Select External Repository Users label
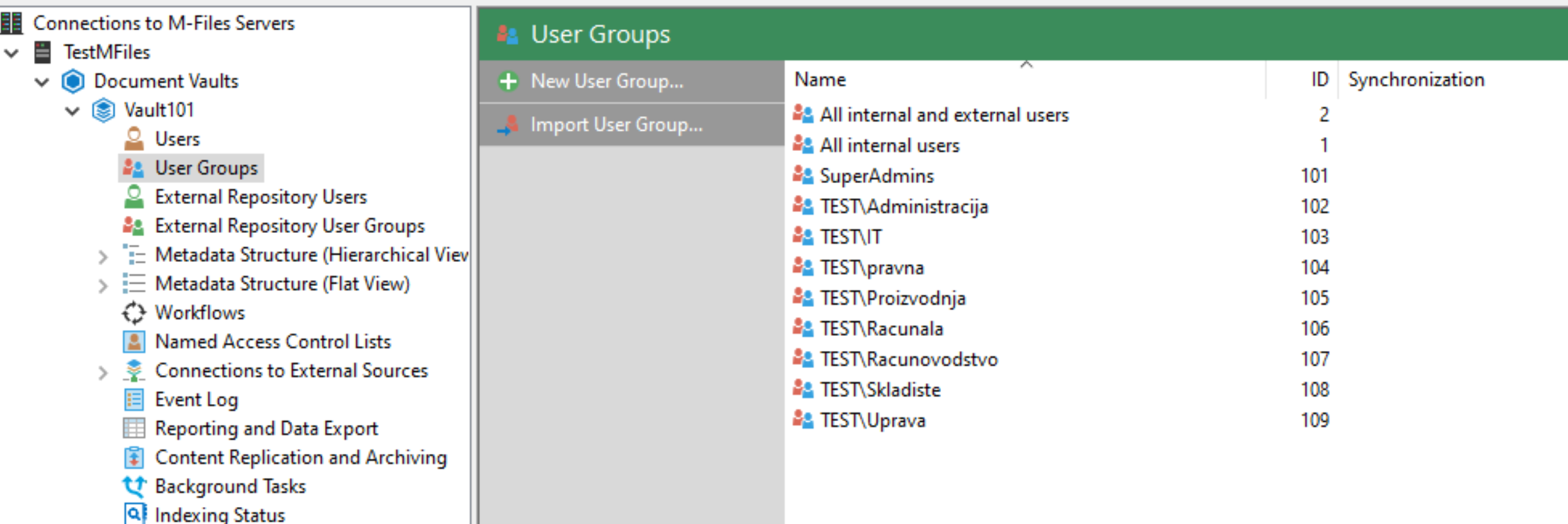 260,197
